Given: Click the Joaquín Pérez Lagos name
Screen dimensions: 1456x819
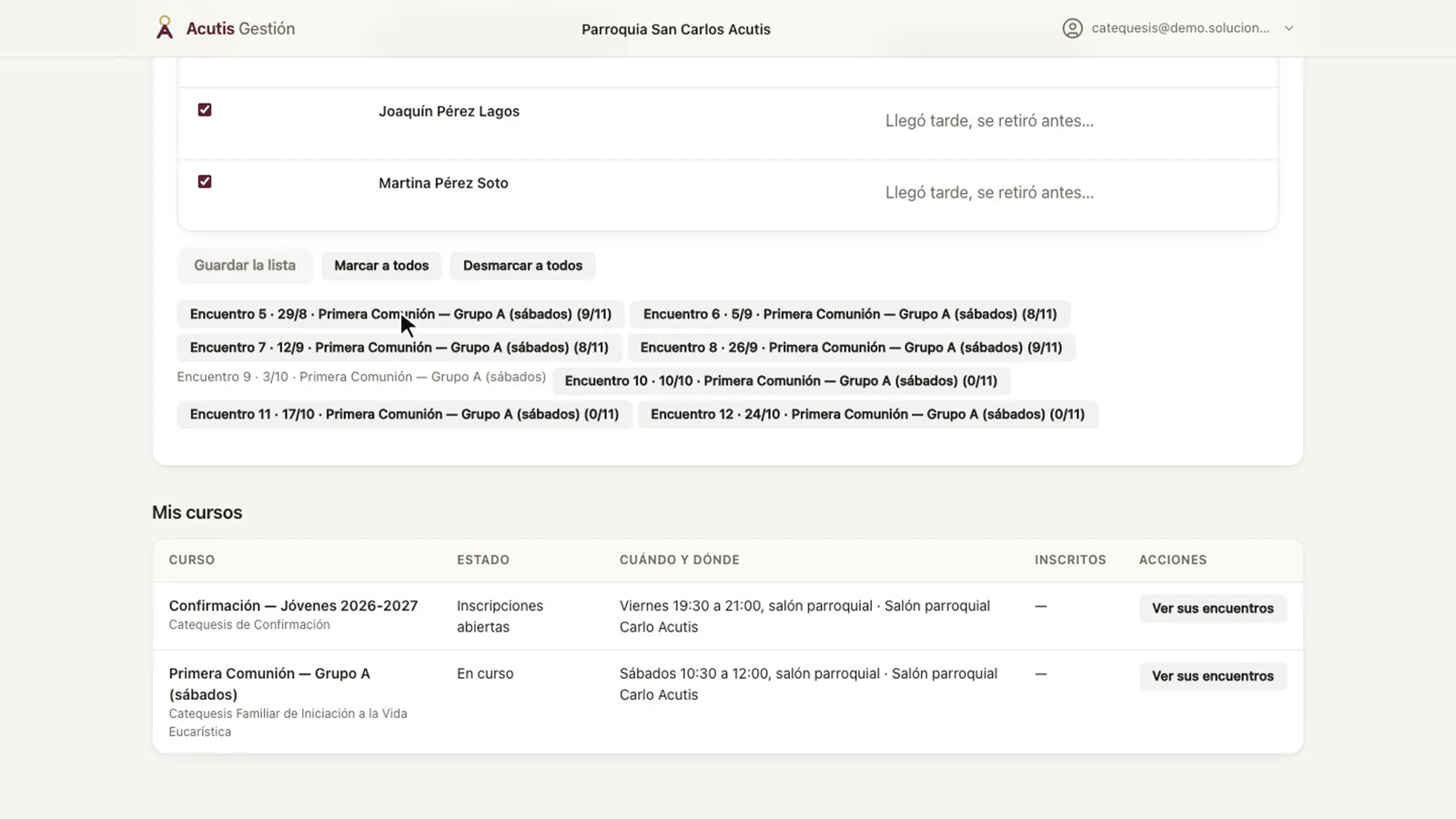Looking at the screenshot, I should click(449, 111).
